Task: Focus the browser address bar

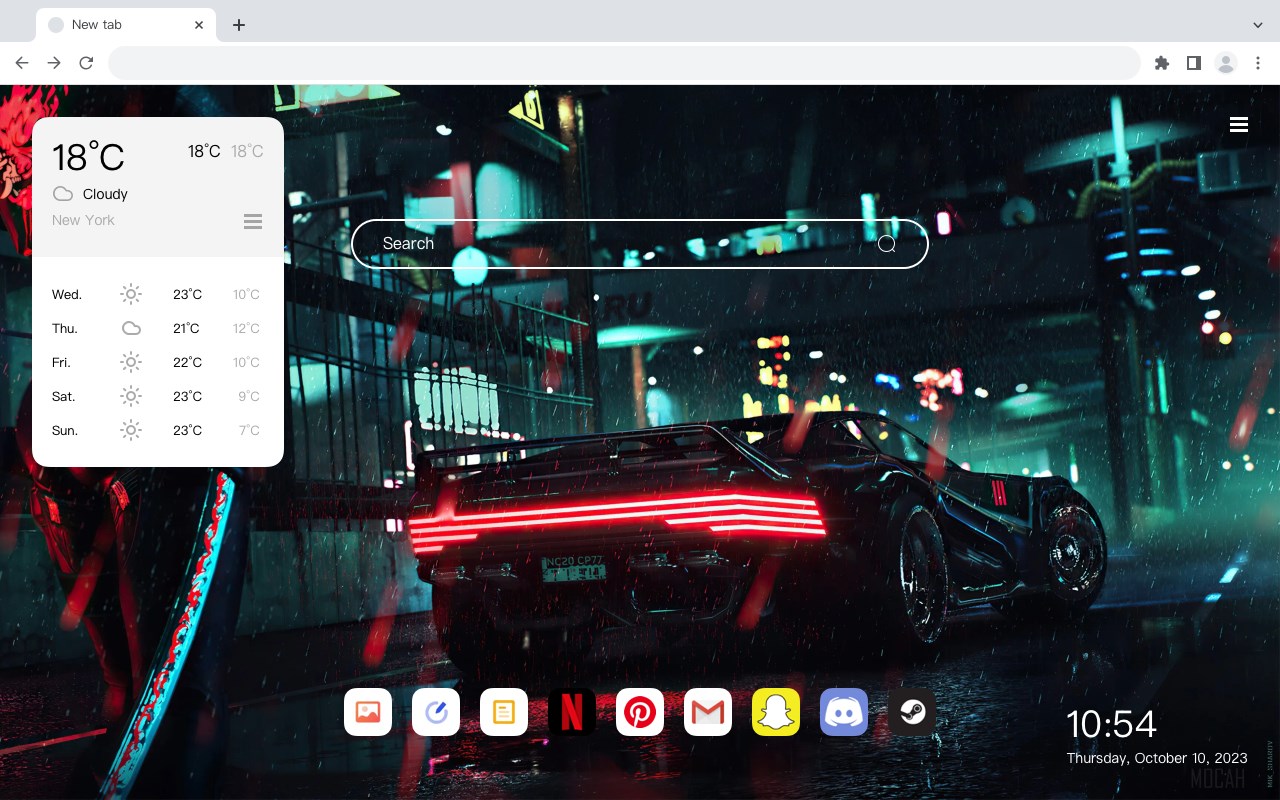Action: coord(624,63)
